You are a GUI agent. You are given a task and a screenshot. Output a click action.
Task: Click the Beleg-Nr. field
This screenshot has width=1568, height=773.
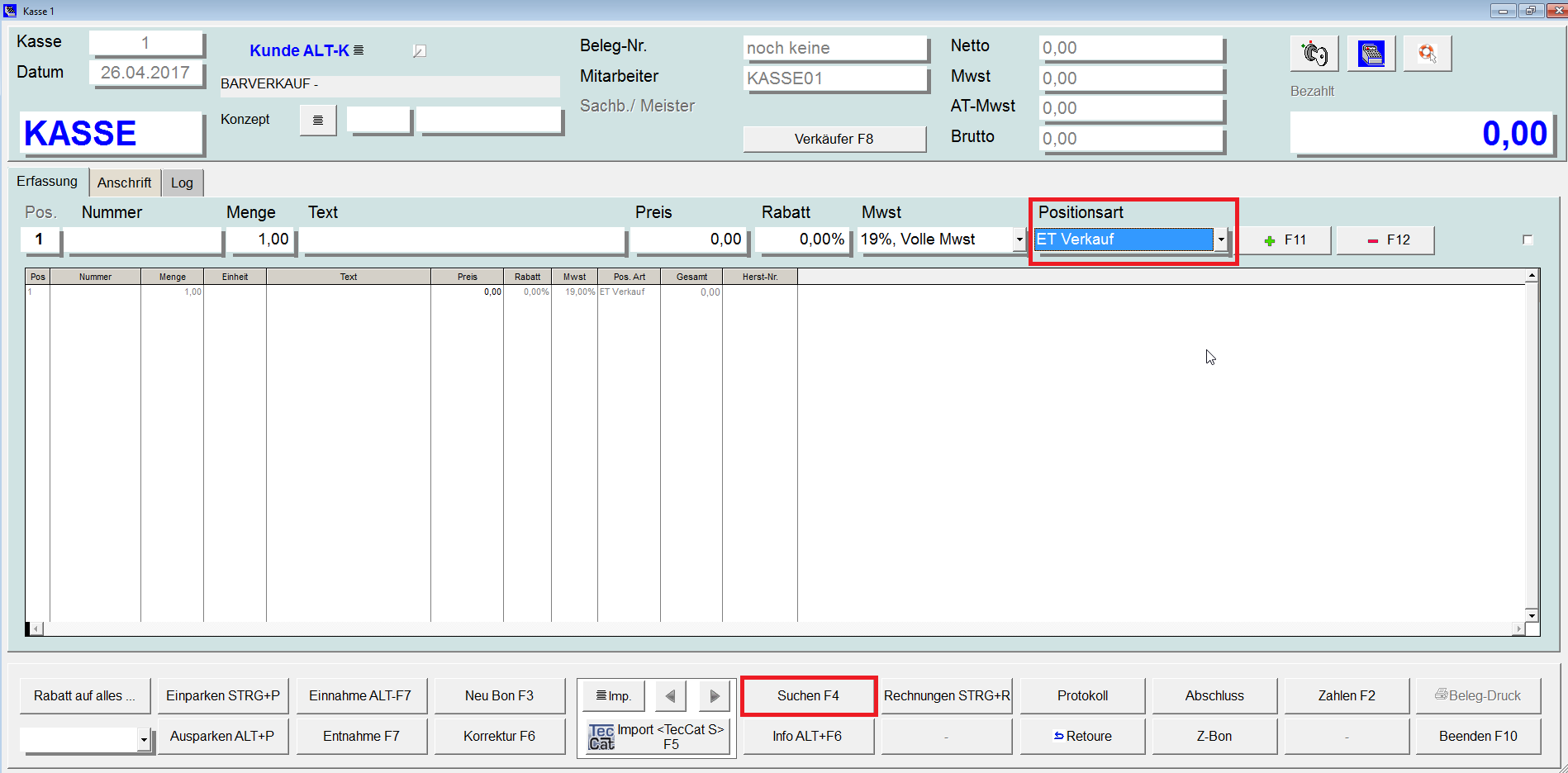835,48
